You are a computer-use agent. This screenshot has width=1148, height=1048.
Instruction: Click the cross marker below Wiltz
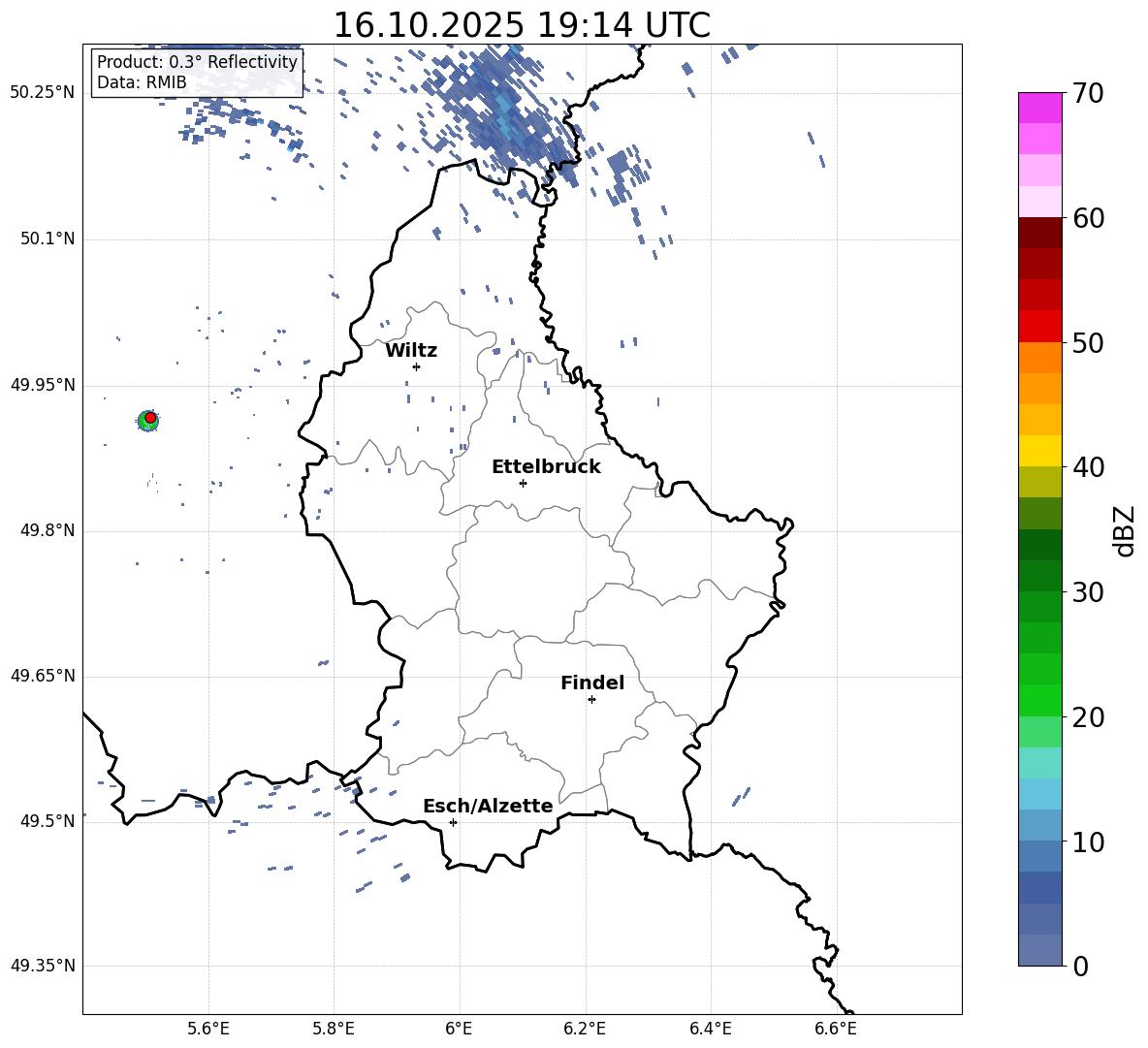click(416, 366)
